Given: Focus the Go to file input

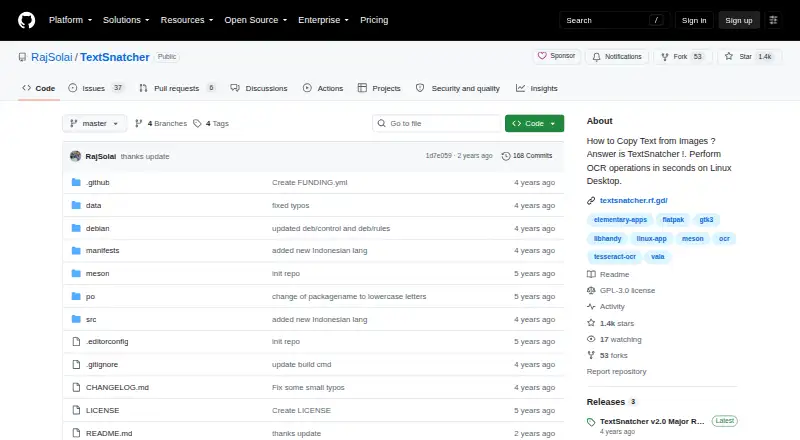Looking at the screenshot, I should 437,124.
